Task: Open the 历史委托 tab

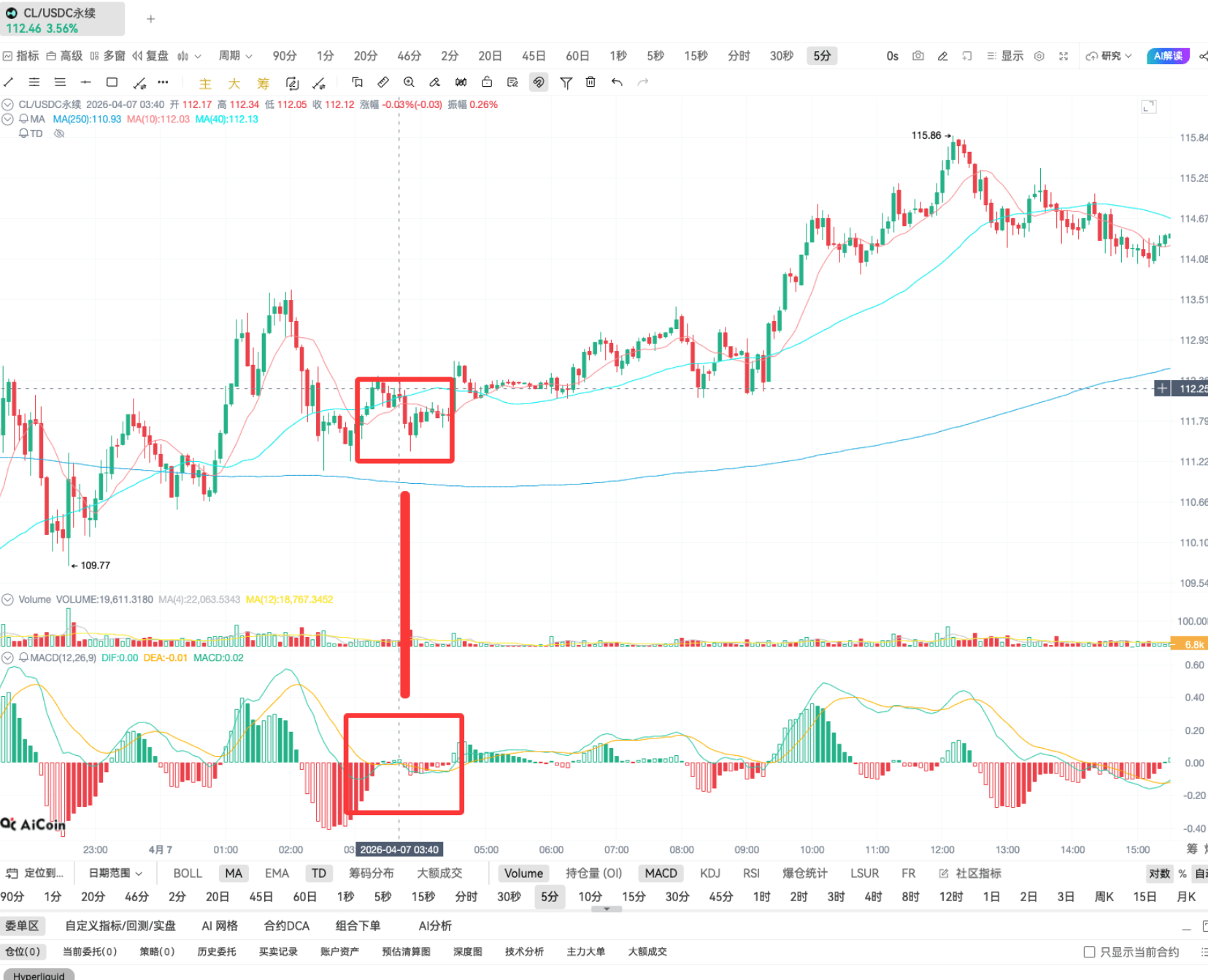Action: pos(217,952)
